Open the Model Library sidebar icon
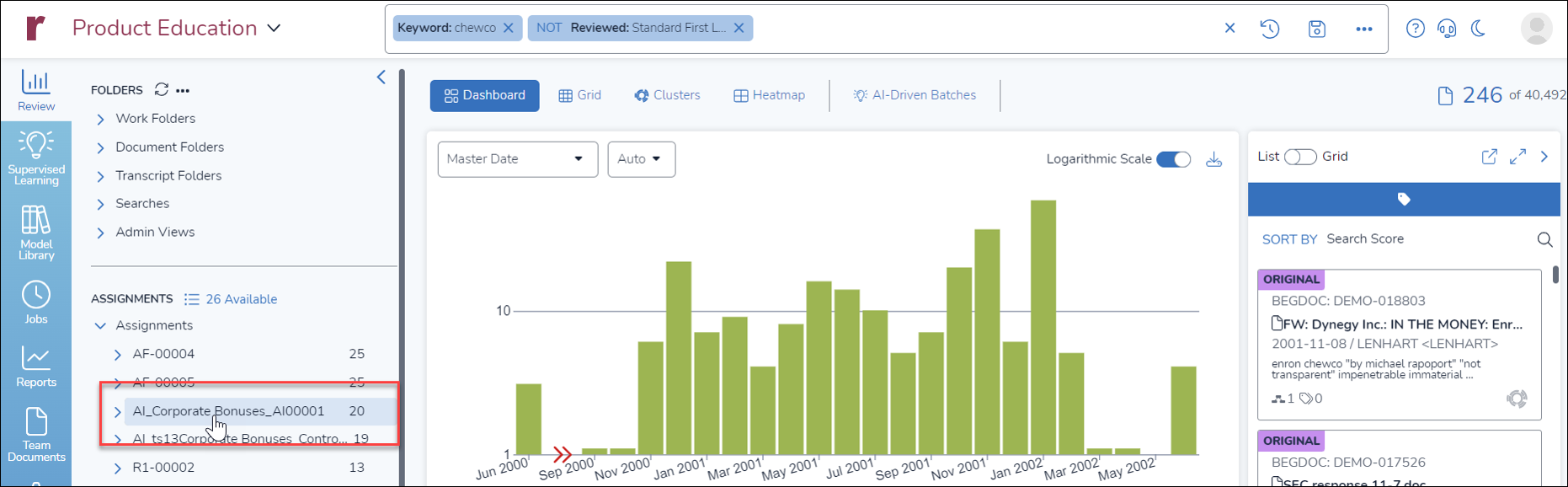Viewport: 1568px width, 487px height. 36,233
